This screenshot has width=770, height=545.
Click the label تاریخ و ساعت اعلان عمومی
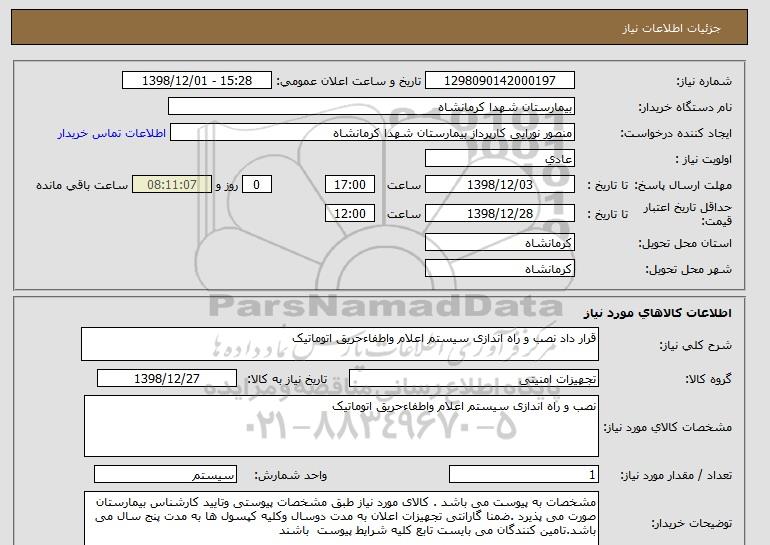(x=349, y=81)
